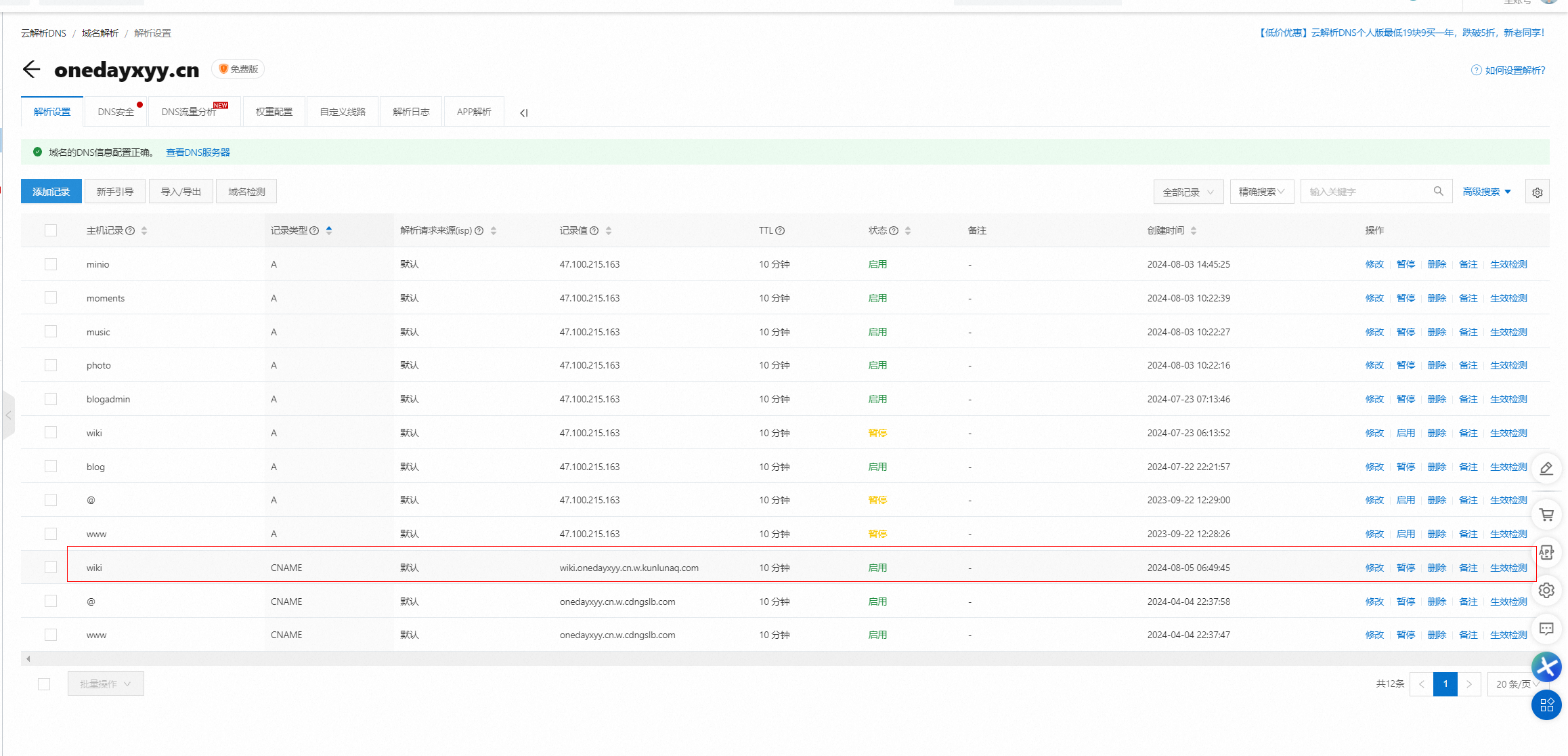Open the floating API document icon
1568x756 pixels.
(x=1546, y=553)
